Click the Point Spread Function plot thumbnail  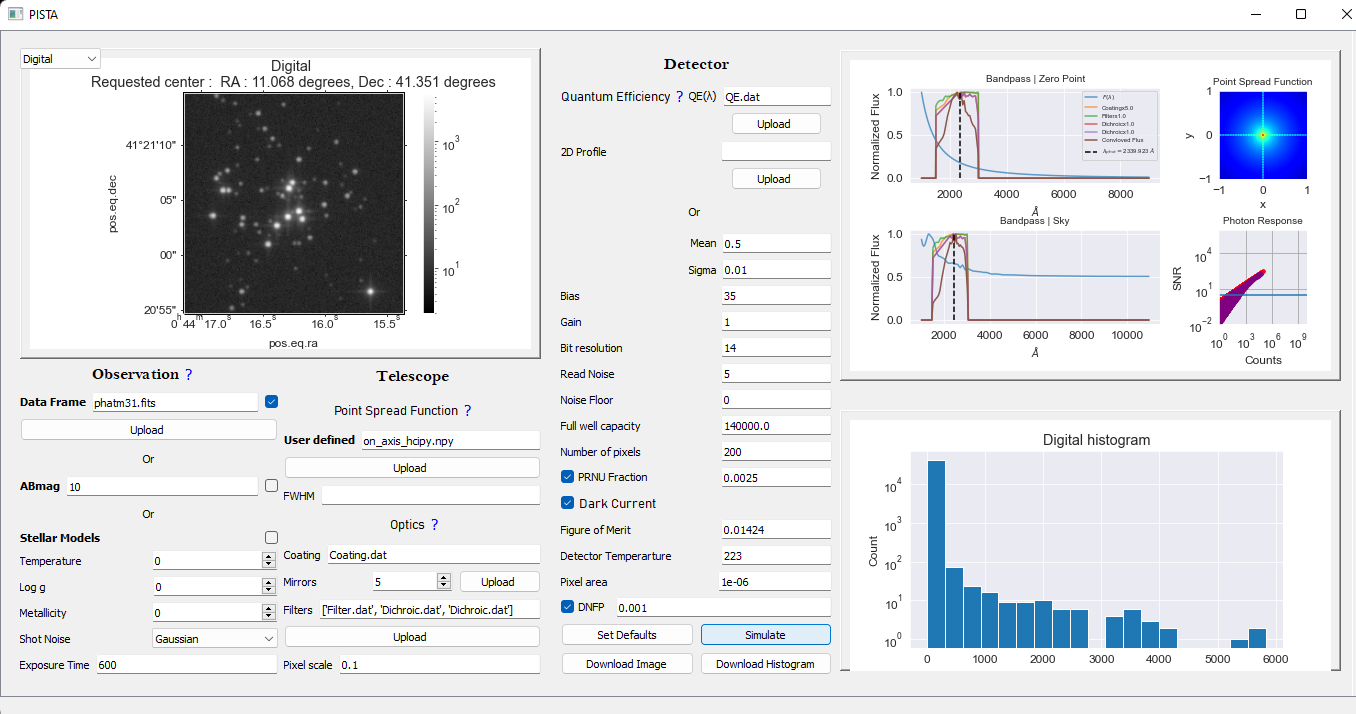(1262, 135)
